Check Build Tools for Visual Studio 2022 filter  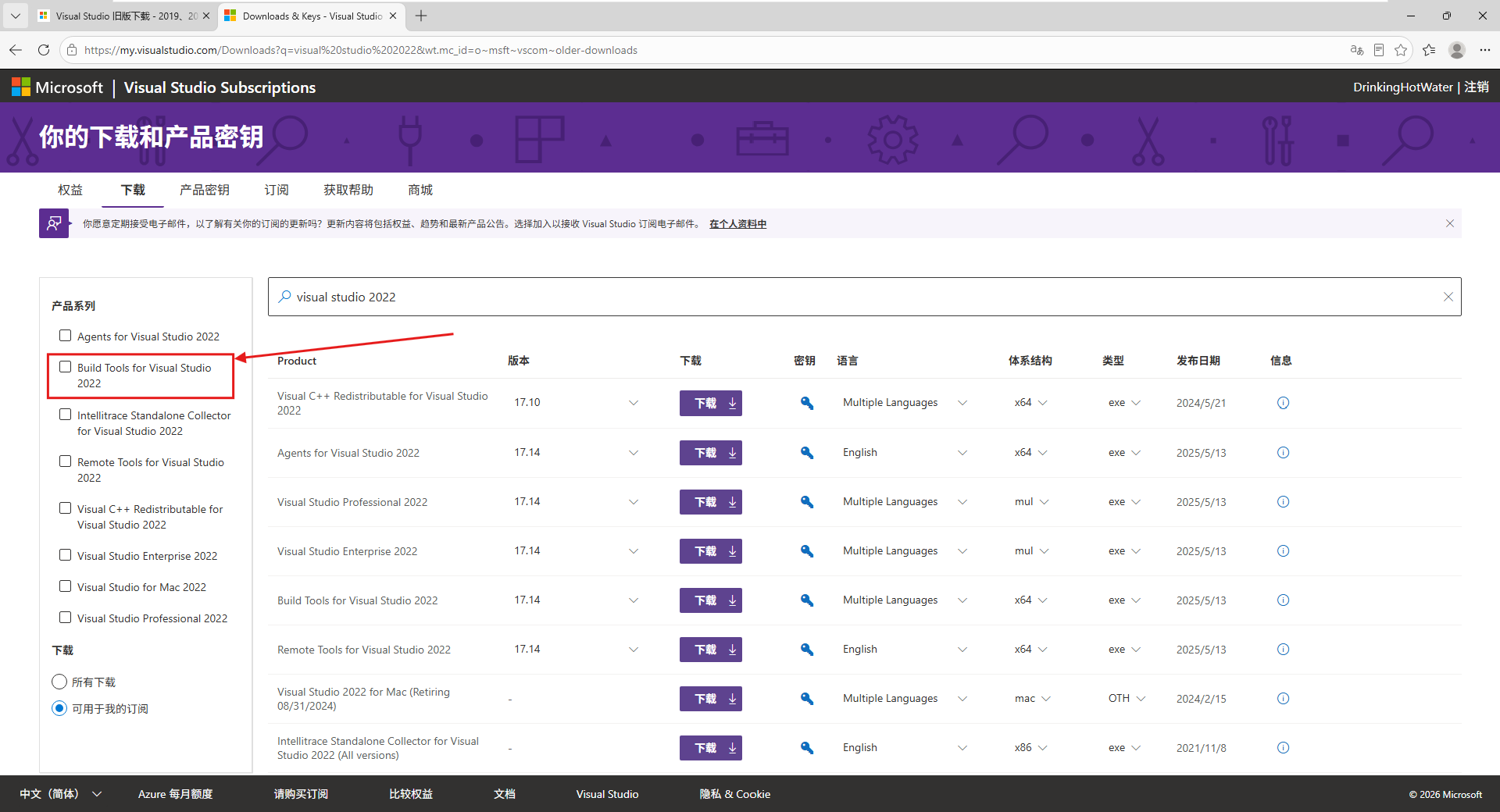pos(66,367)
